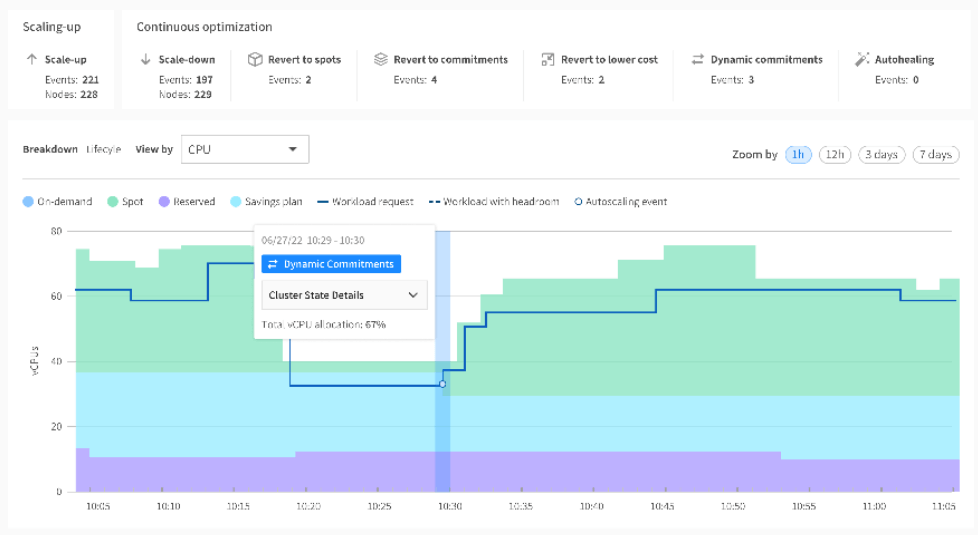Click the Revert to commitments label
Screen dimensions: 978x535
tap(450, 60)
